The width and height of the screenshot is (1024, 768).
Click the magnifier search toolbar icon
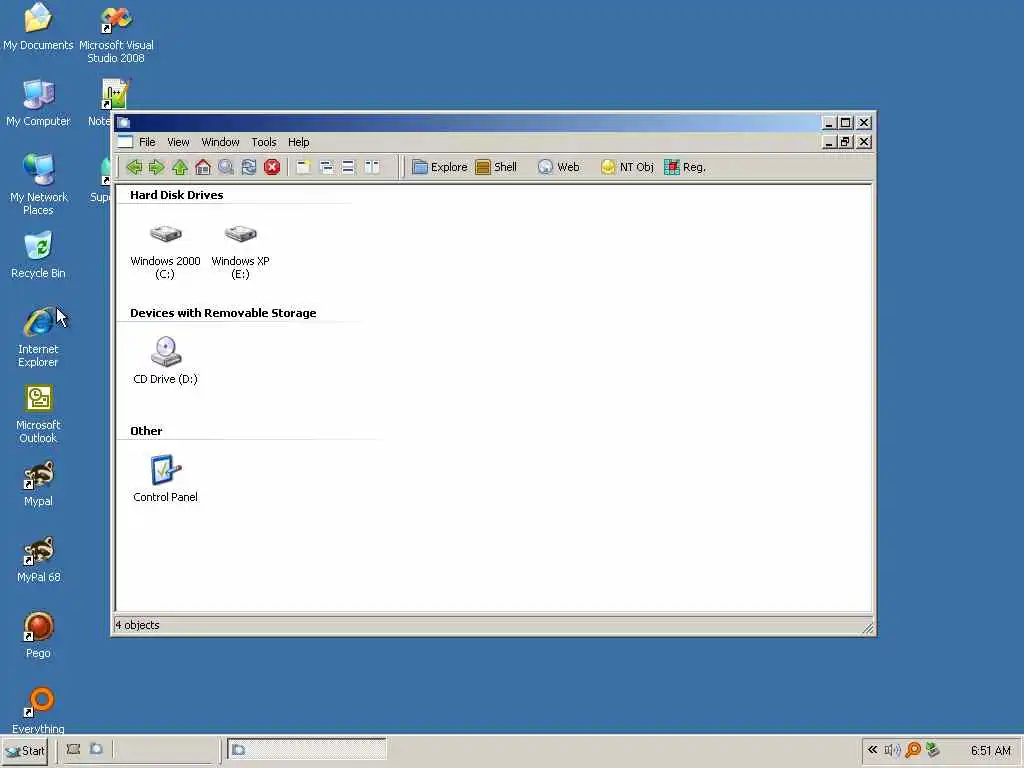tap(226, 167)
